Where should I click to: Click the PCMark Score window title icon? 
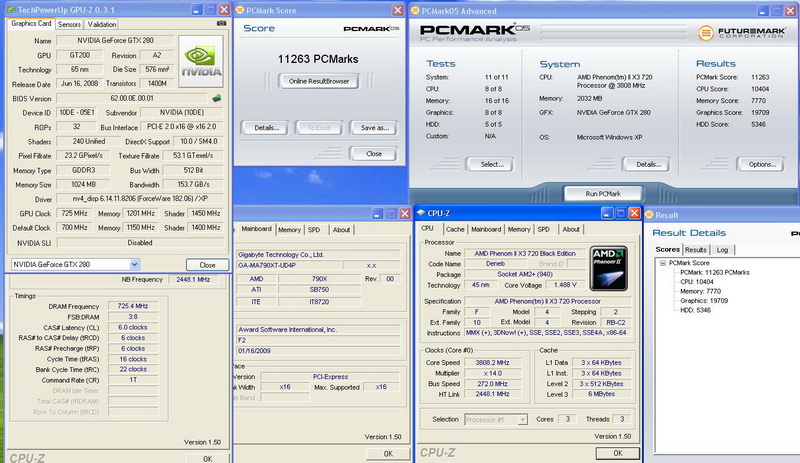pos(240,10)
